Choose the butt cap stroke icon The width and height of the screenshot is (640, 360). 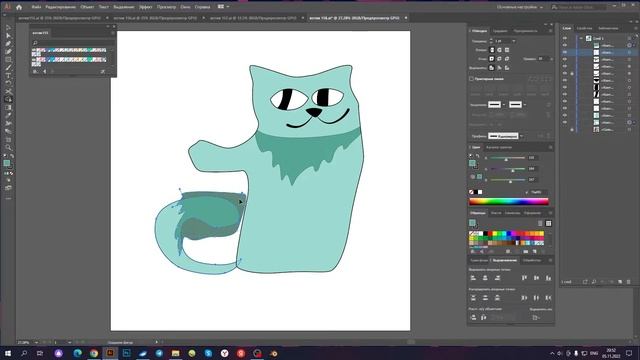coord(492,50)
